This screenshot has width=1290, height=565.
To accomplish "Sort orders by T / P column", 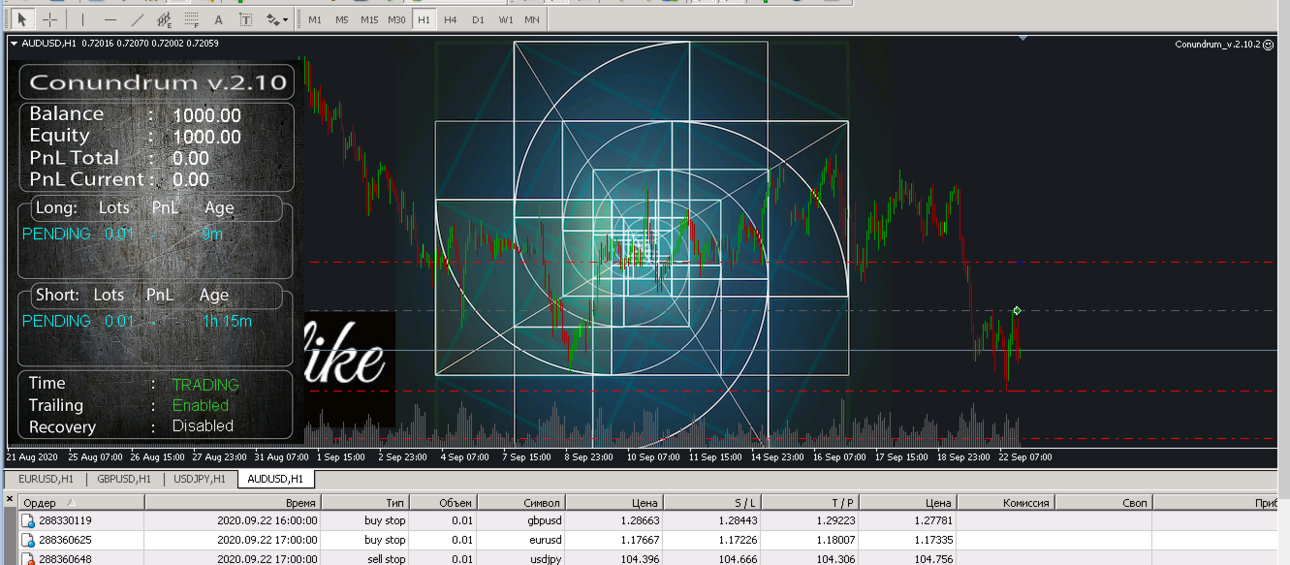I will click(x=810, y=503).
